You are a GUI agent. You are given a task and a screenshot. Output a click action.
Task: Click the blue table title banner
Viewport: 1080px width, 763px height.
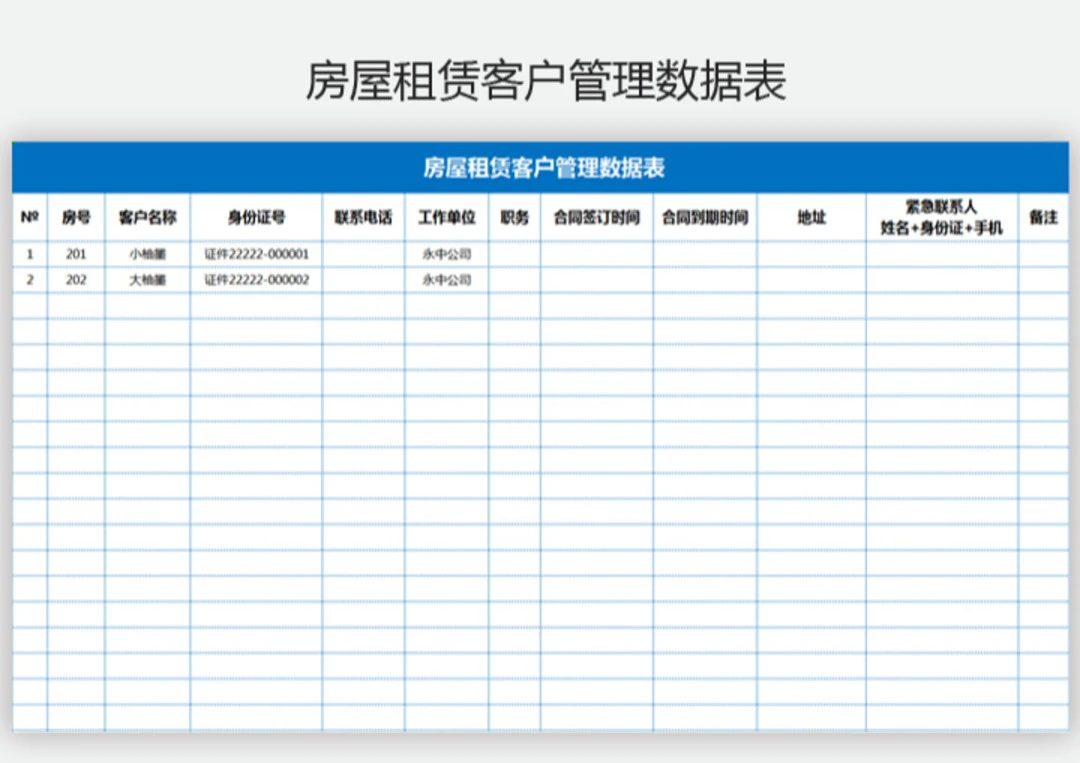(x=540, y=167)
